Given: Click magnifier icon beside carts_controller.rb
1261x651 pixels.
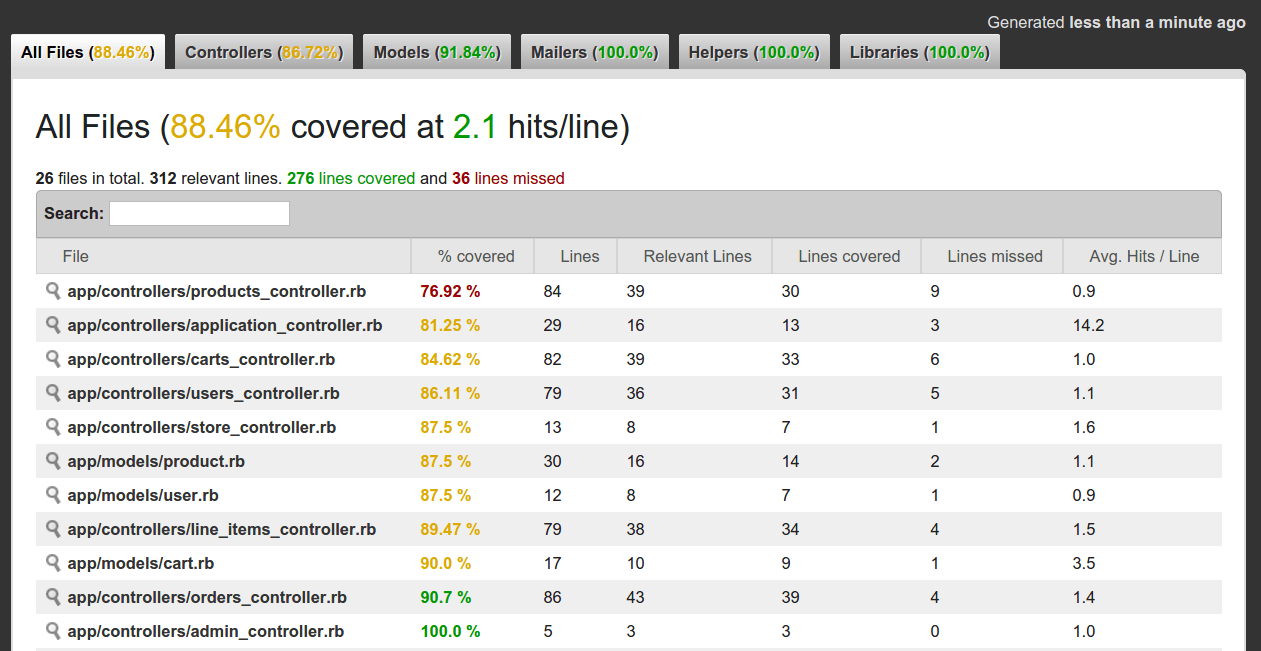Looking at the screenshot, I should [53, 359].
